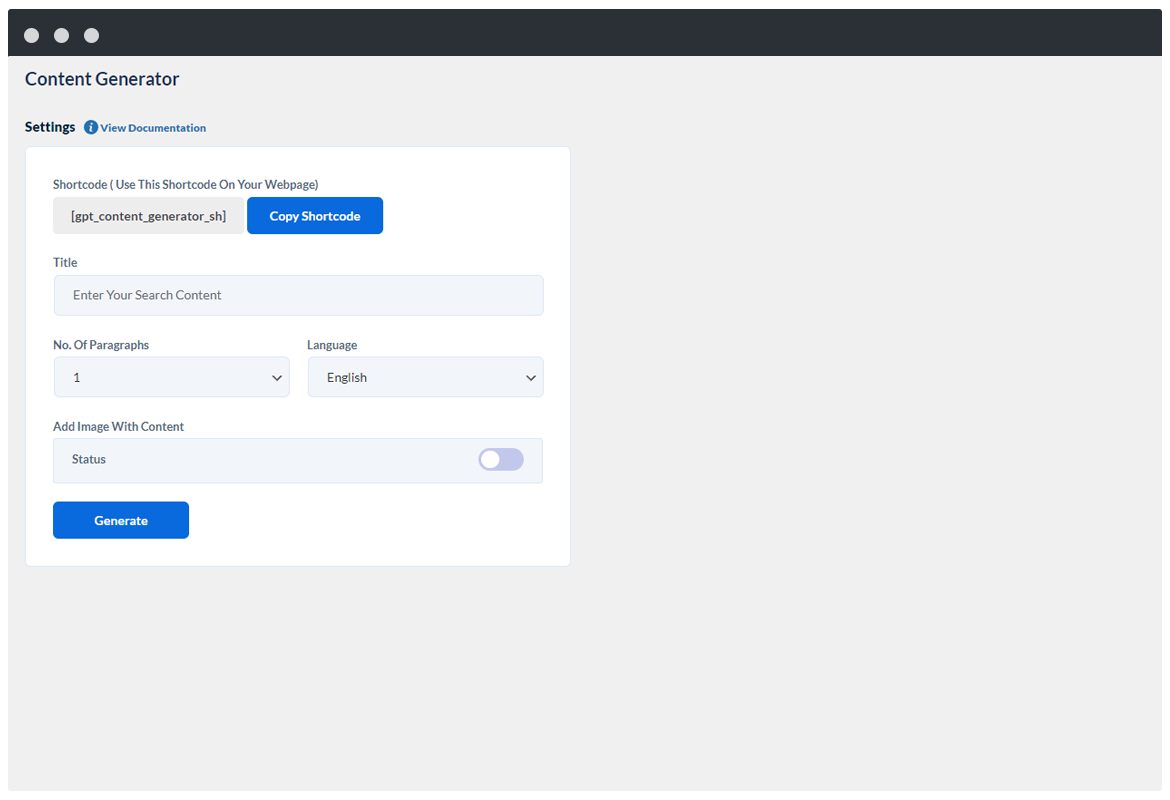The width and height of the screenshot is (1170, 800).
Task: Click the Shortcode instruction label text
Action: pyautogui.click(x=185, y=185)
